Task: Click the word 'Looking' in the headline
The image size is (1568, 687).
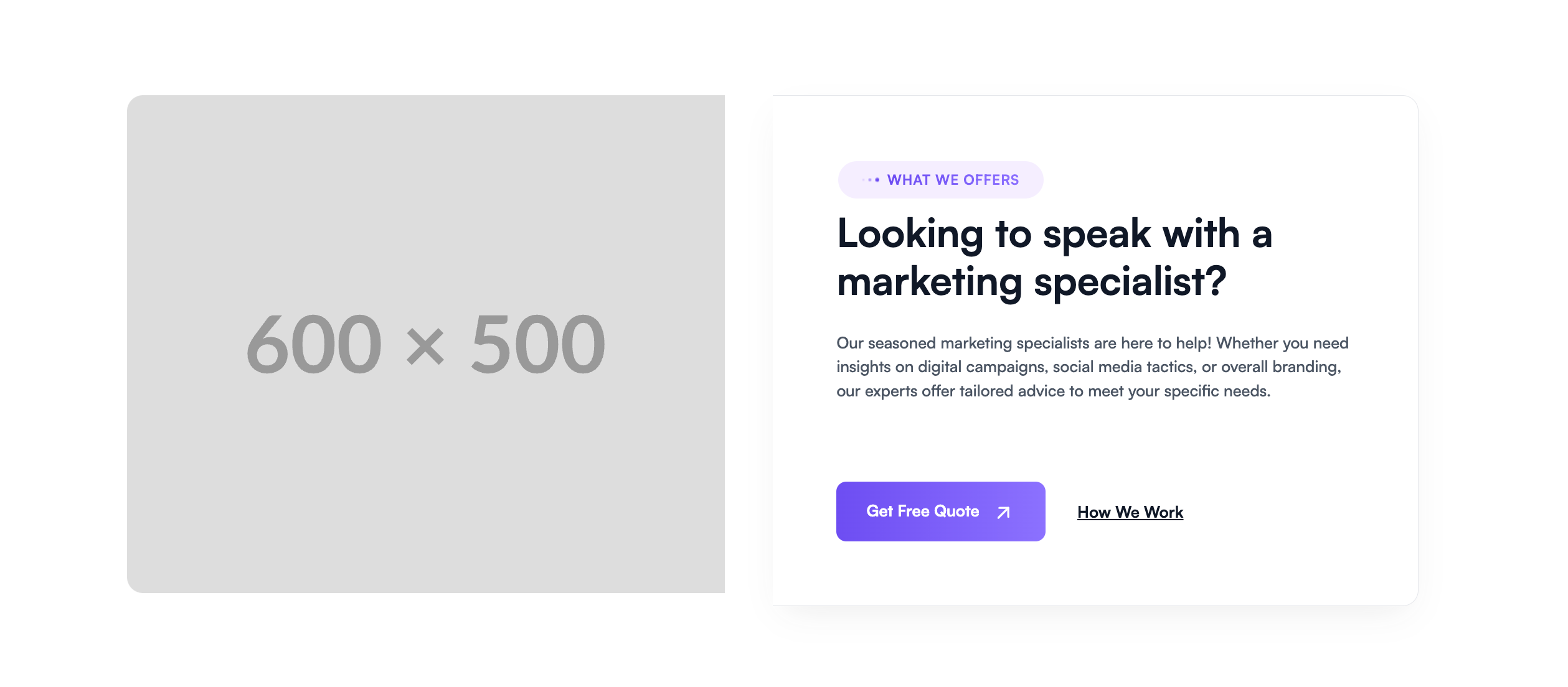Action: coord(910,234)
